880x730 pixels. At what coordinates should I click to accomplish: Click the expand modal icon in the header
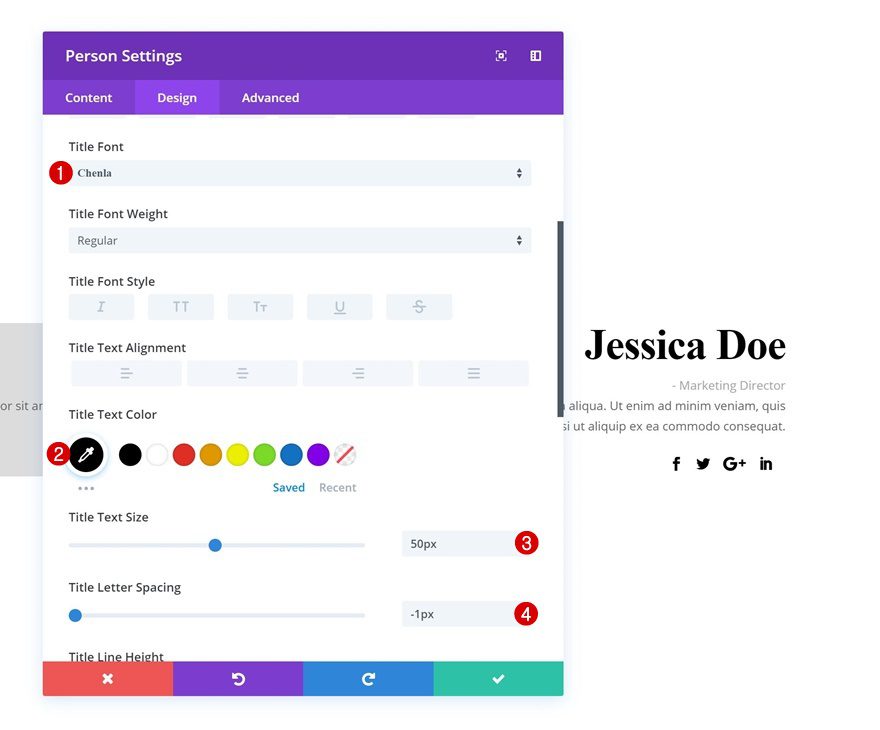[x=500, y=56]
